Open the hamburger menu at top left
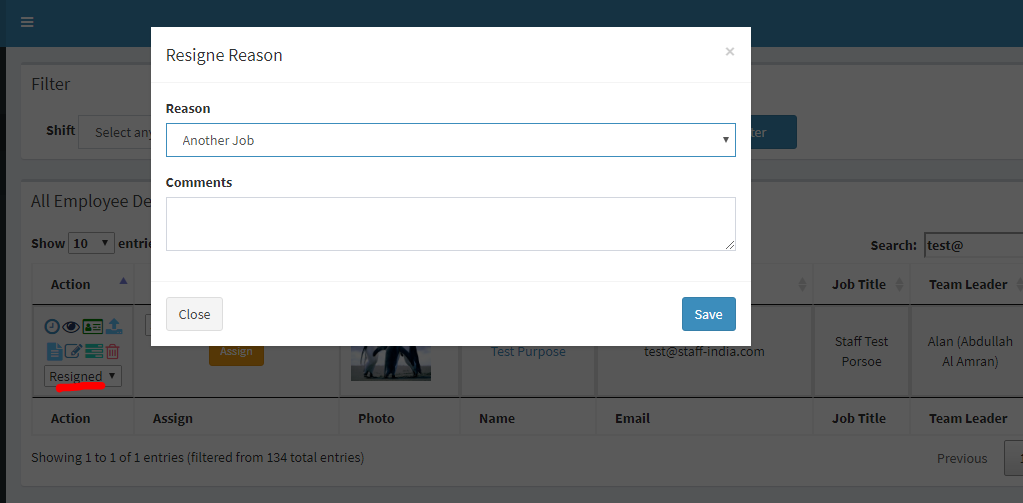1023x503 pixels. 27,22
